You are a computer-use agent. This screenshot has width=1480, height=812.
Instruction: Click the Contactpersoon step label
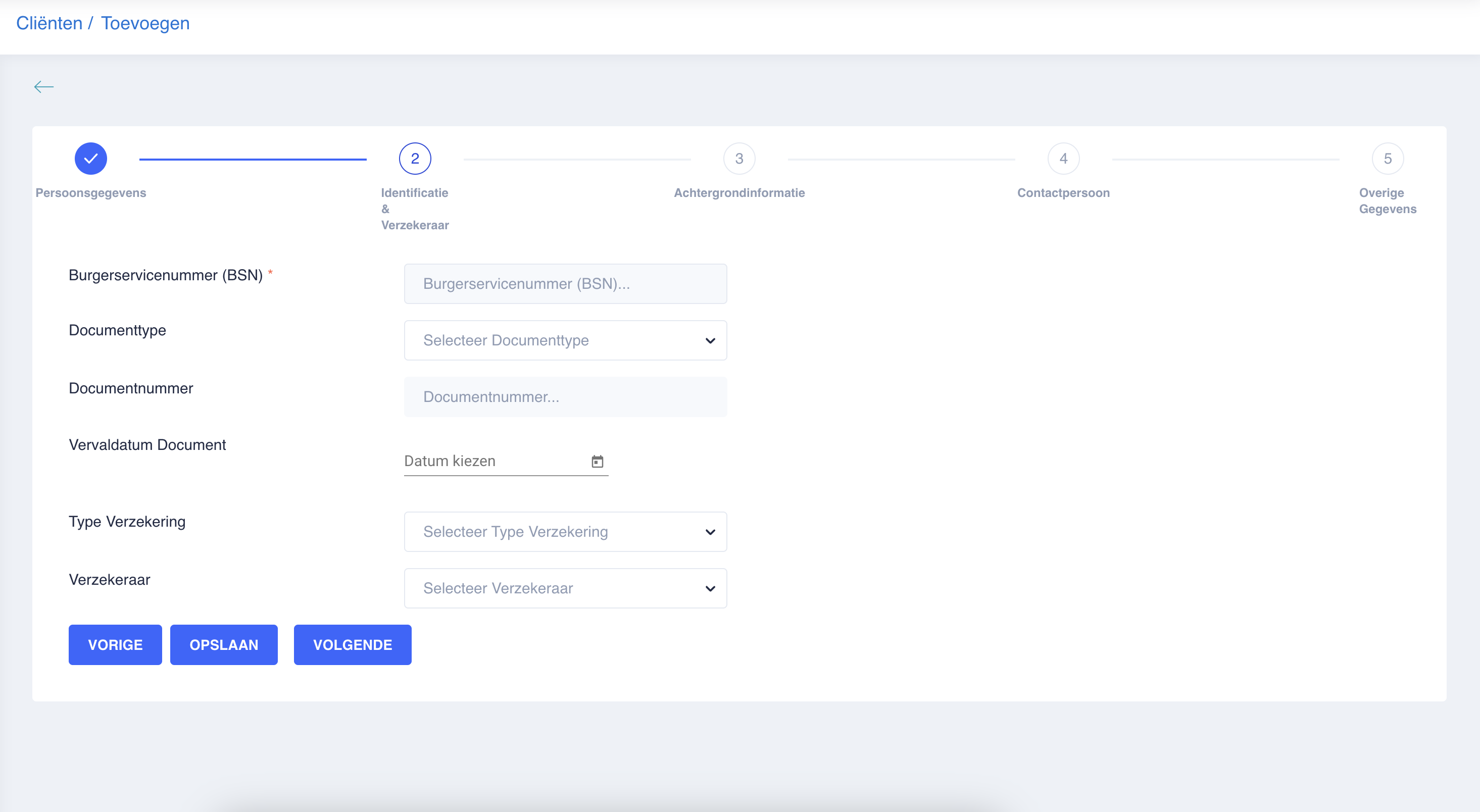[x=1063, y=193]
